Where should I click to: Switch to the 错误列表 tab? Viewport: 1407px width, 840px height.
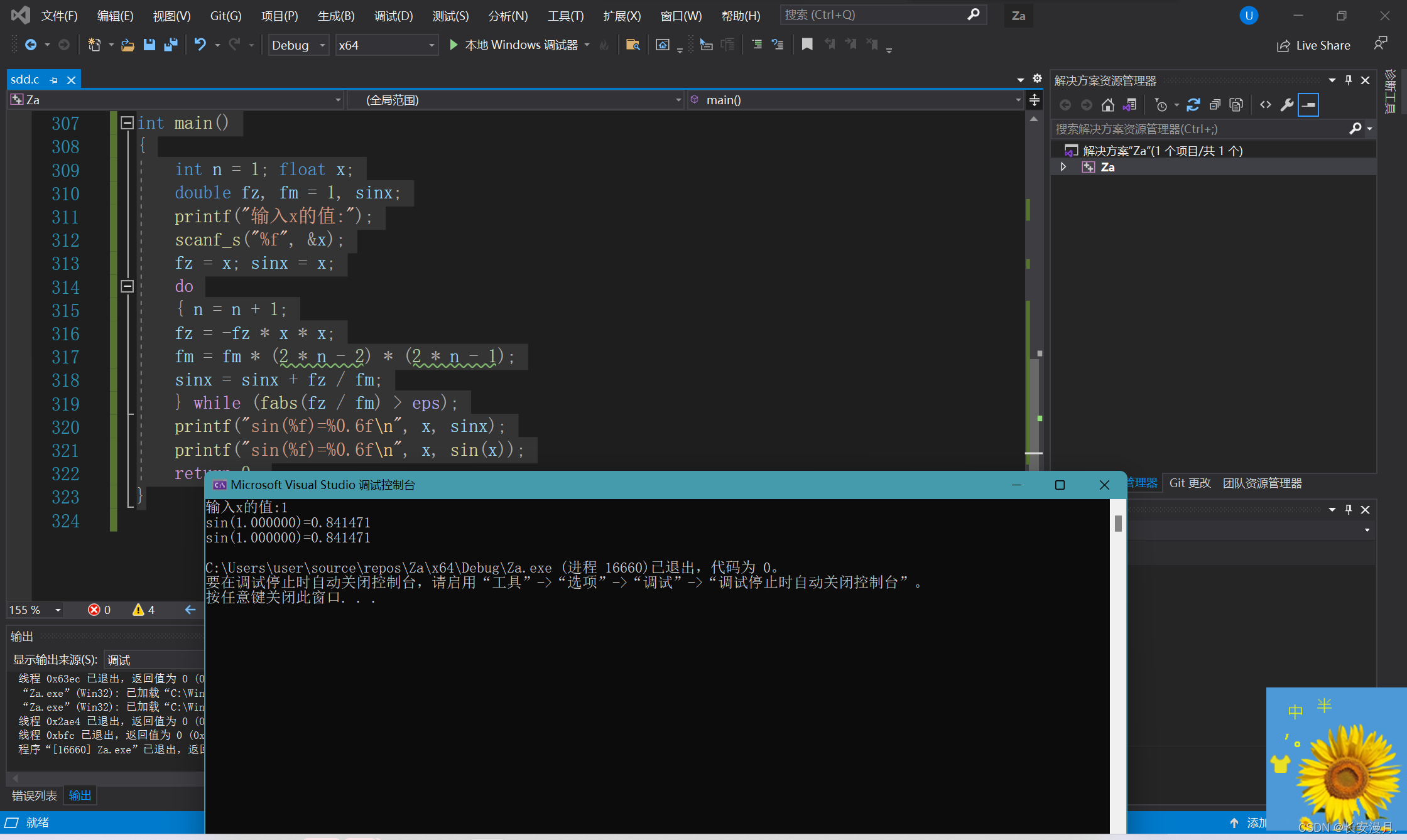pos(35,795)
